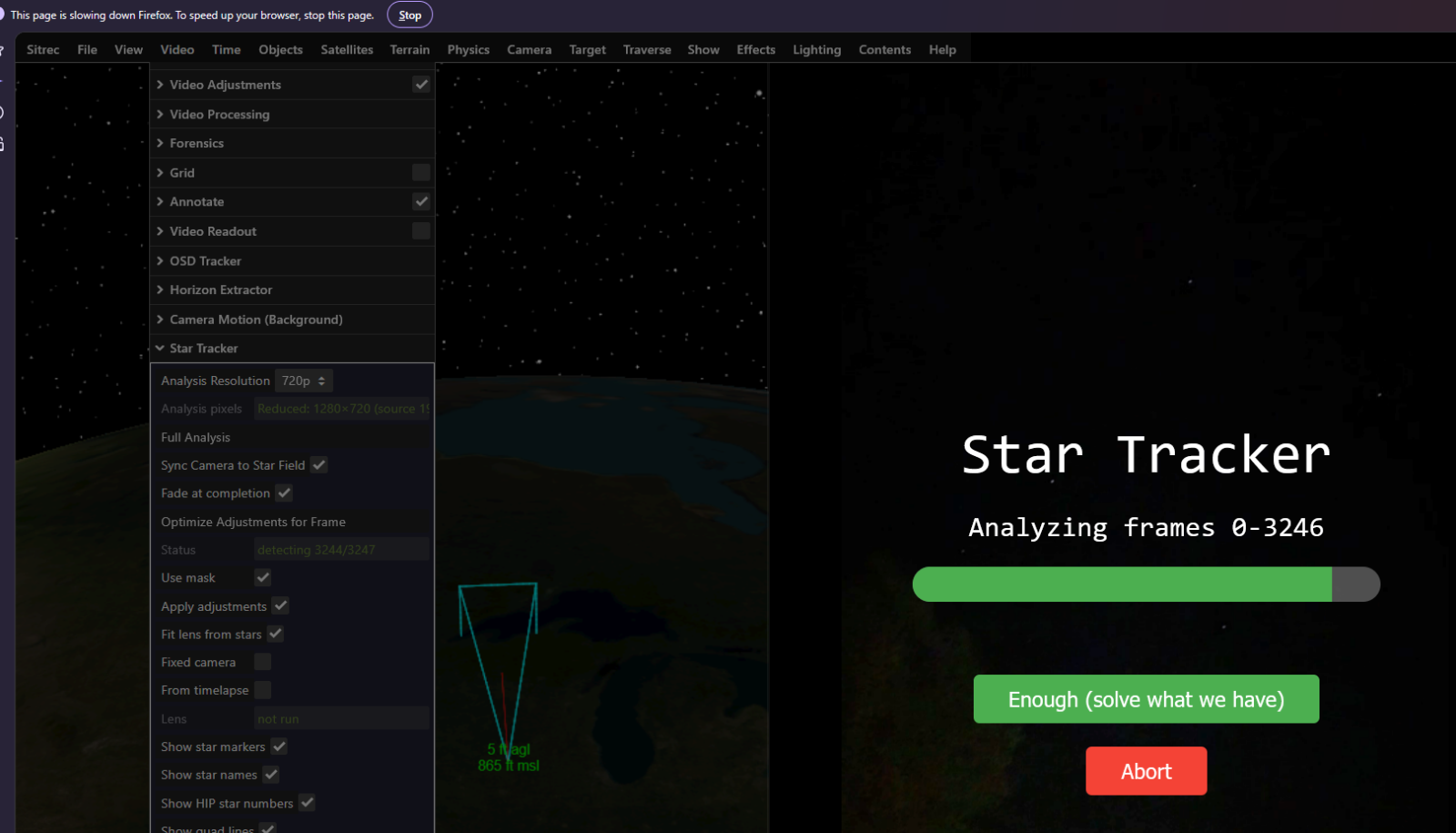
Task: Toggle Show star markers checkbox
Action: click(x=279, y=747)
